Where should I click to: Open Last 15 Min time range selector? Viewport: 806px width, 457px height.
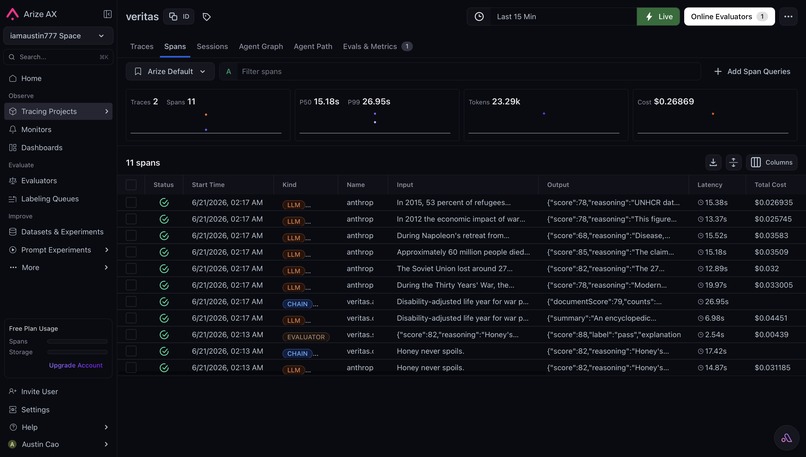[x=552, y=16]
